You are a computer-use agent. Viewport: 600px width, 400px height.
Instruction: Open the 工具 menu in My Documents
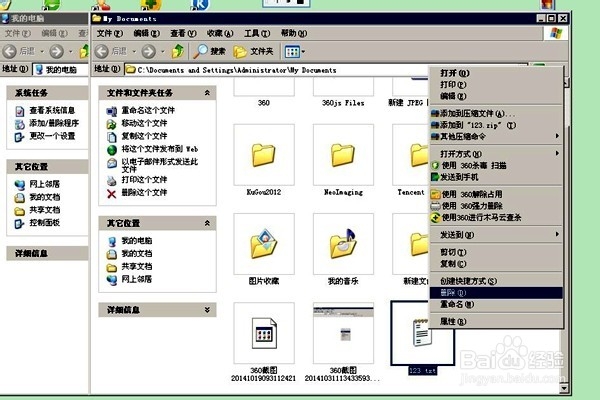tap(257, 33)
